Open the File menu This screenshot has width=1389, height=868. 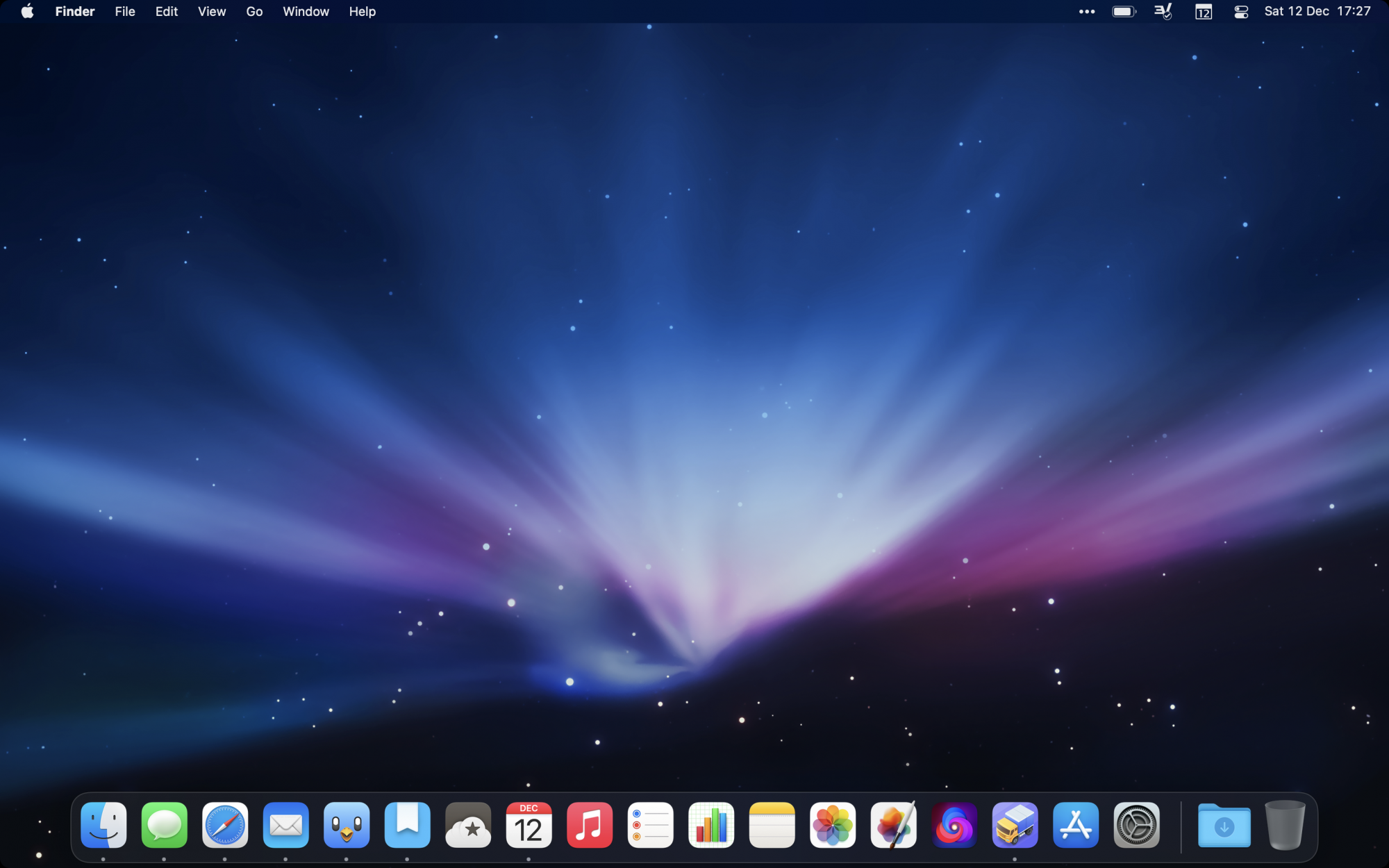point(125,12)
